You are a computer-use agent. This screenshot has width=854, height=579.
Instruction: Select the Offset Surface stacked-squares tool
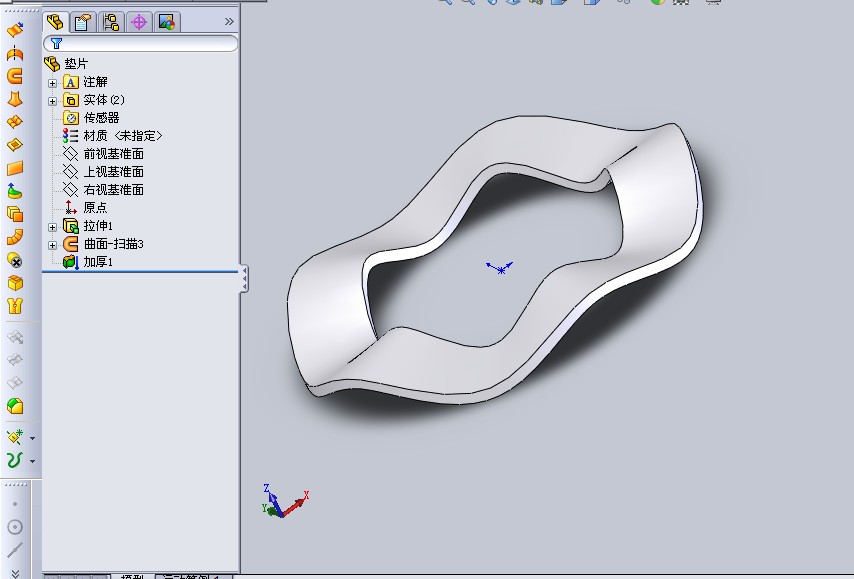click(15, 214)
